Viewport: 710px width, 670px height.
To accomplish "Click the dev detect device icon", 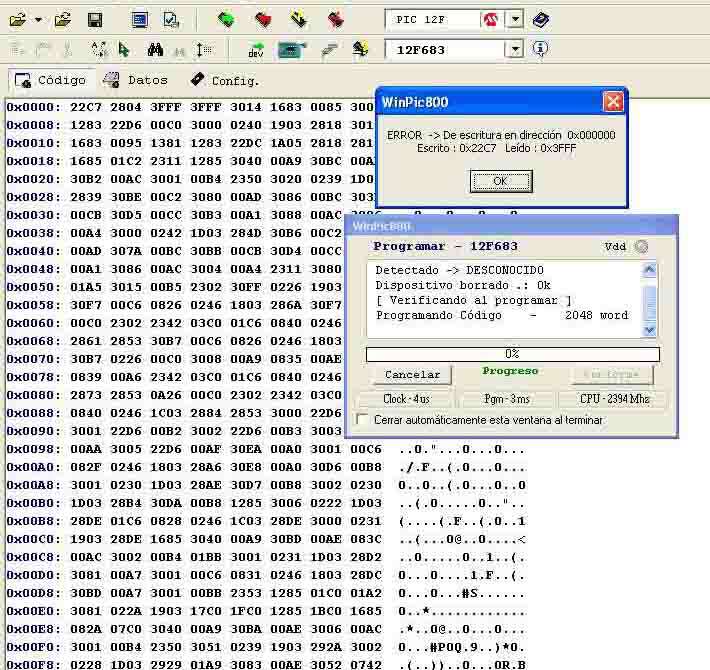I will [x=256, y=49].
